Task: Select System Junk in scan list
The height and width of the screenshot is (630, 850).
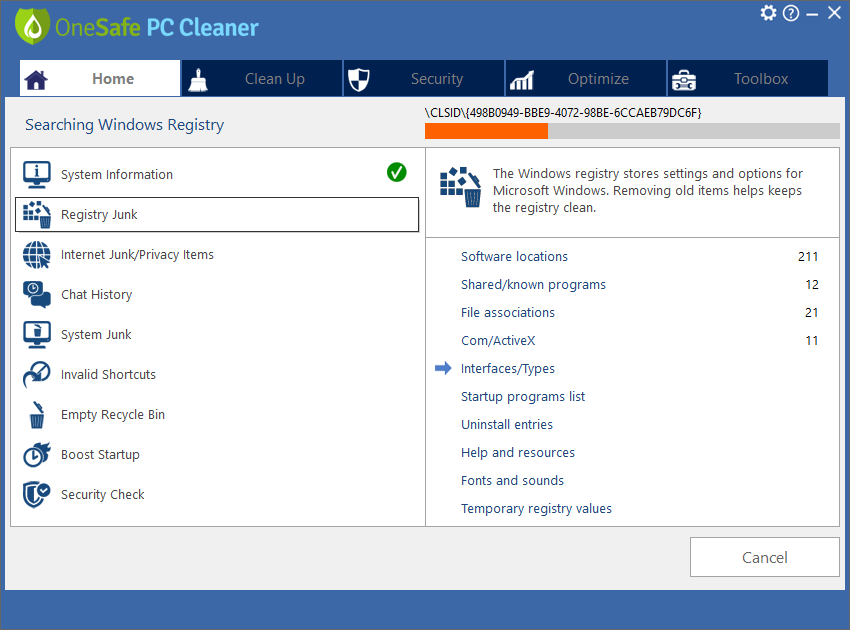Action: pyautogui.click(x=217, y=335)
